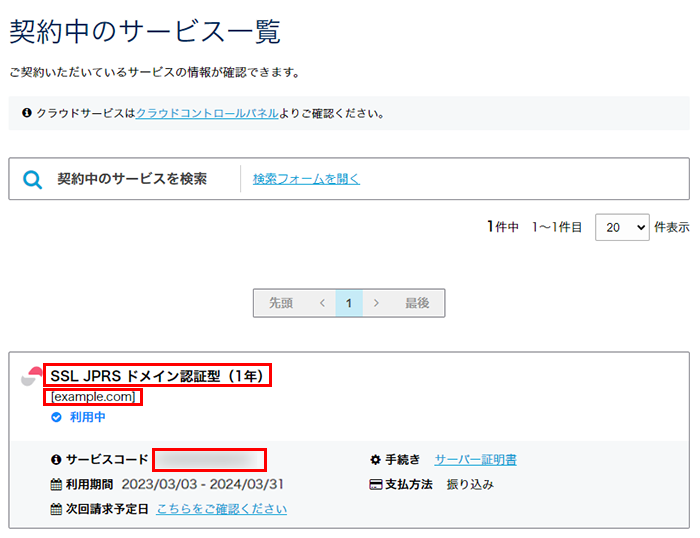
Task: Select page 1 in pagination
Action: click(x=349, y=303)
